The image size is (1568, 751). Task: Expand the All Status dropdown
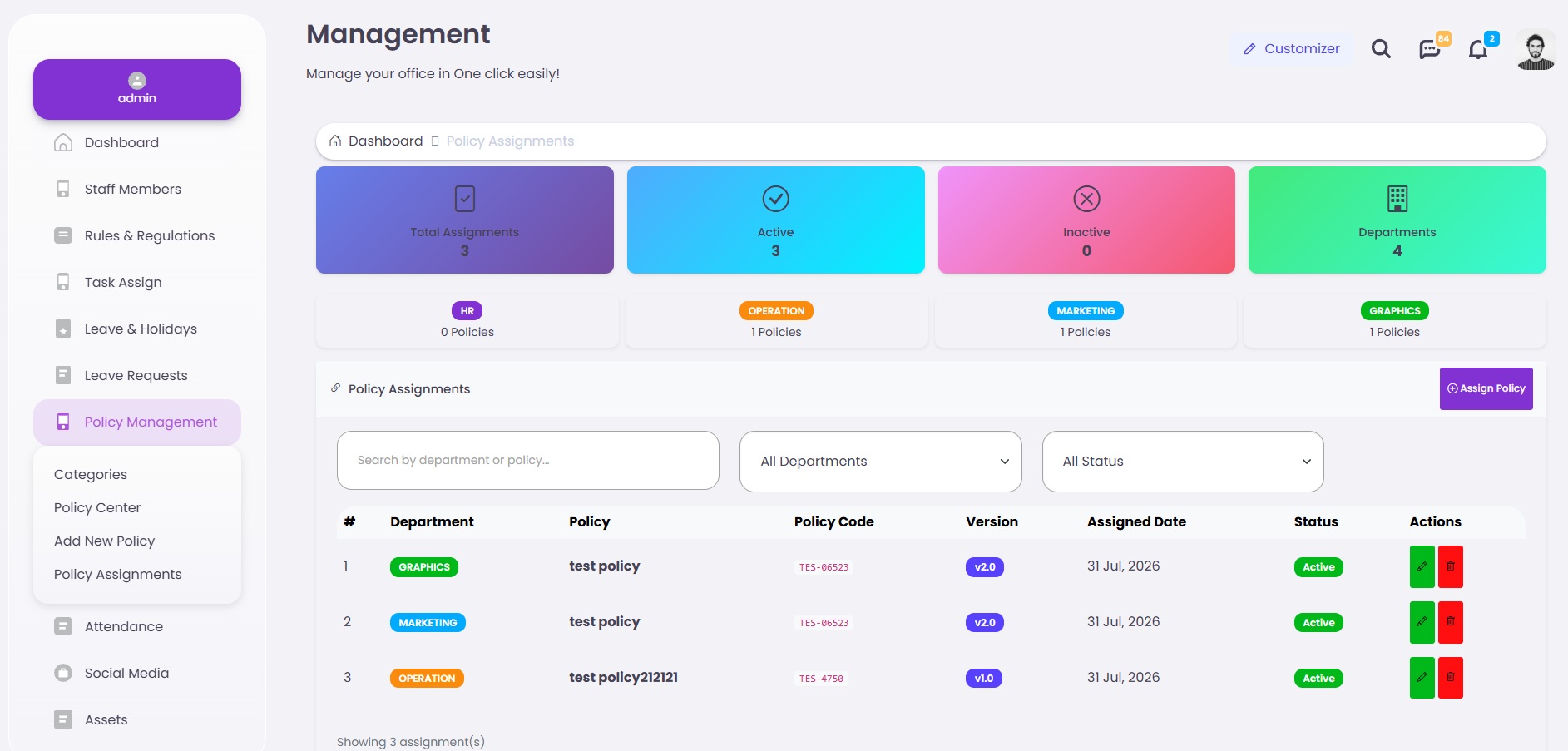(1183, 462)
